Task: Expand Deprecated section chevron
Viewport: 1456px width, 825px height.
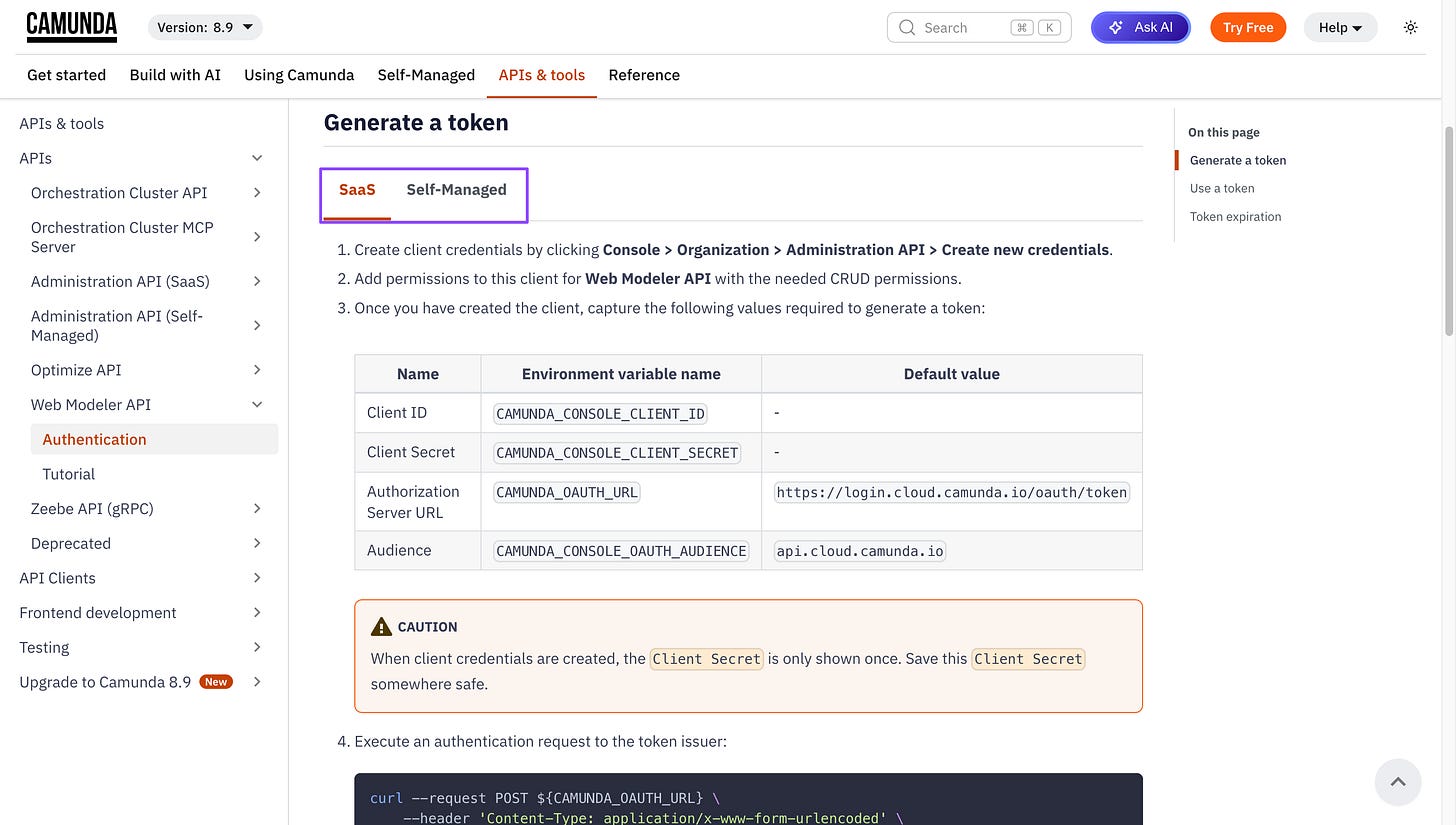Action: click(x=257, y=543)
